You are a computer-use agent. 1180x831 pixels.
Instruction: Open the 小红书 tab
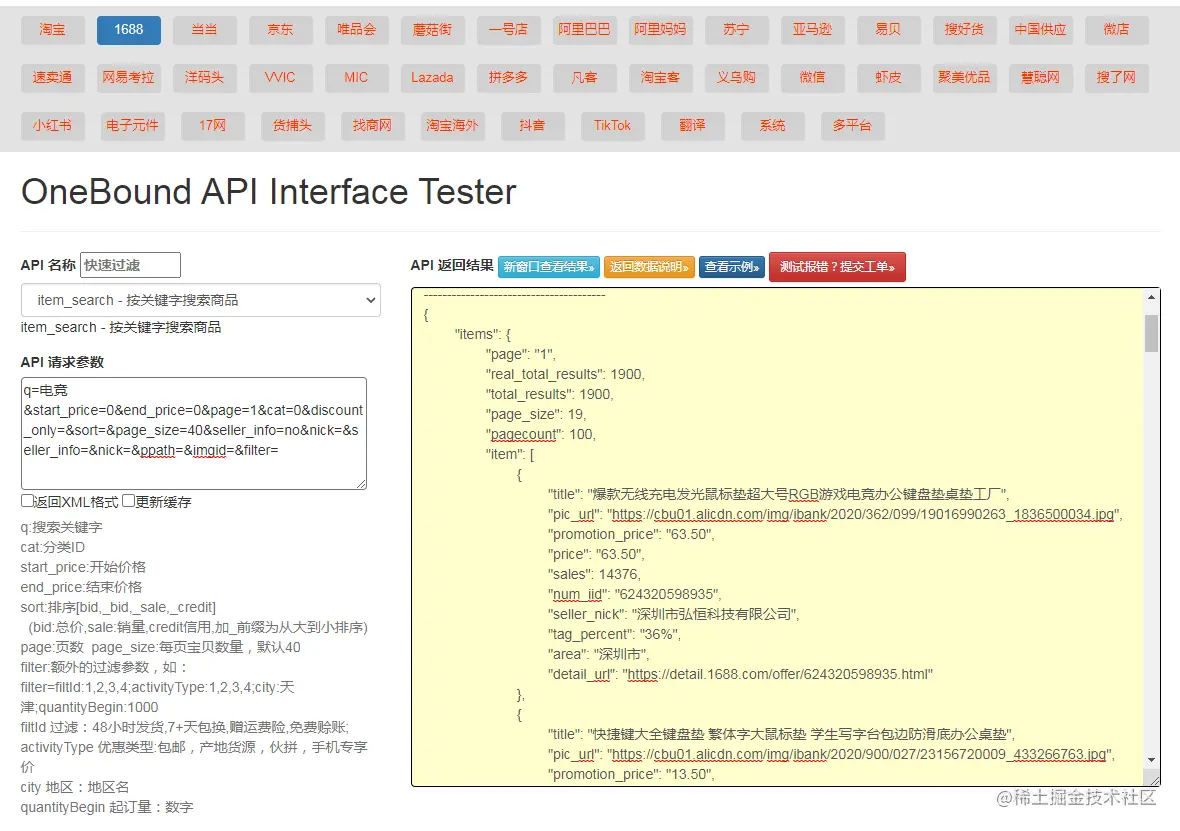53,126
